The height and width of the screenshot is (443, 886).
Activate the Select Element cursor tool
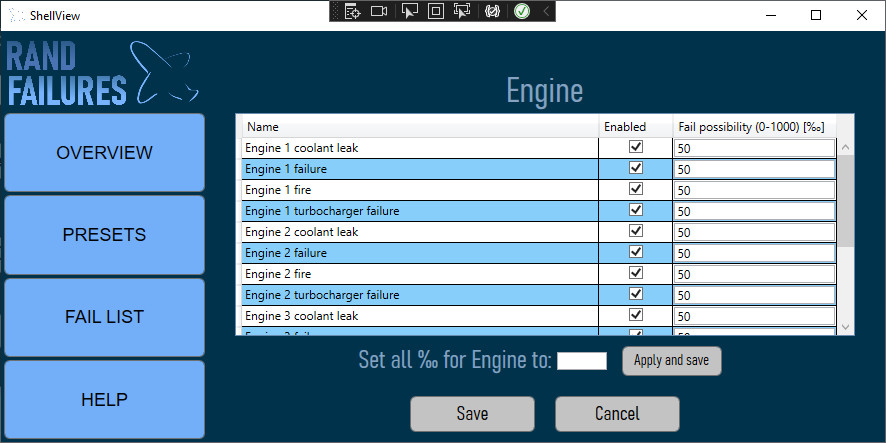408,12
